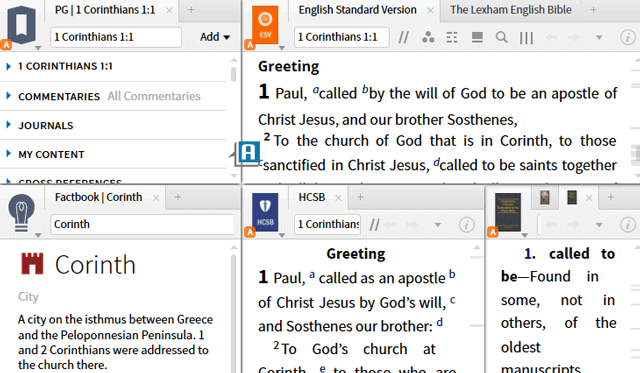Go forward in ESV panel history

[x=573, y=38]
